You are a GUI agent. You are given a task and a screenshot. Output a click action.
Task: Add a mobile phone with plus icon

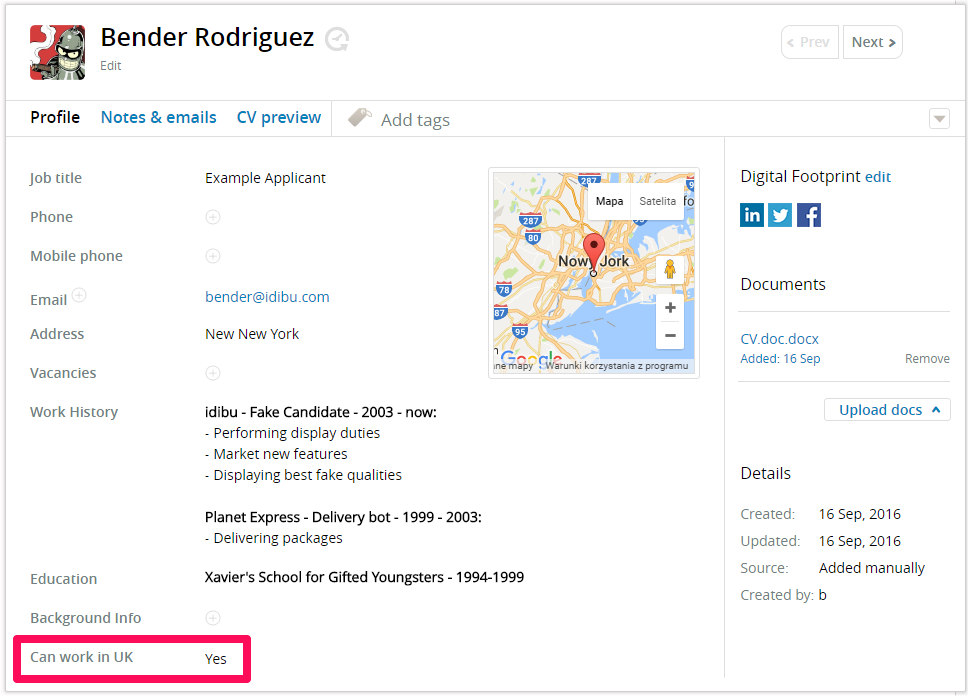pyautogui.click(x=213, y=256)
